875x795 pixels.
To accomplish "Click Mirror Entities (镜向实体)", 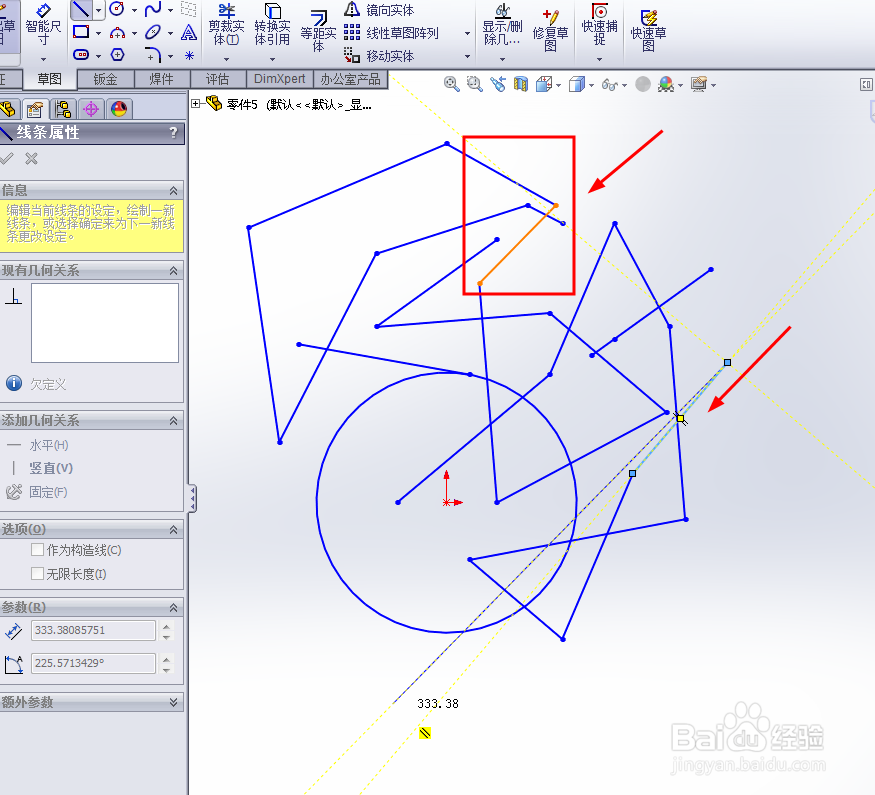I will 379,9.
